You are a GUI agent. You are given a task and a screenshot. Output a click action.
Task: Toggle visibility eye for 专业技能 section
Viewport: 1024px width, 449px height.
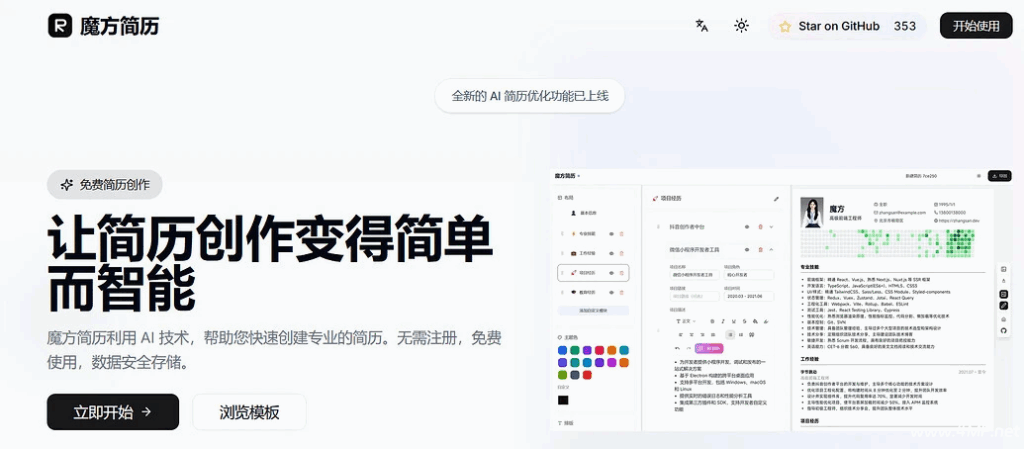point(611,234)
